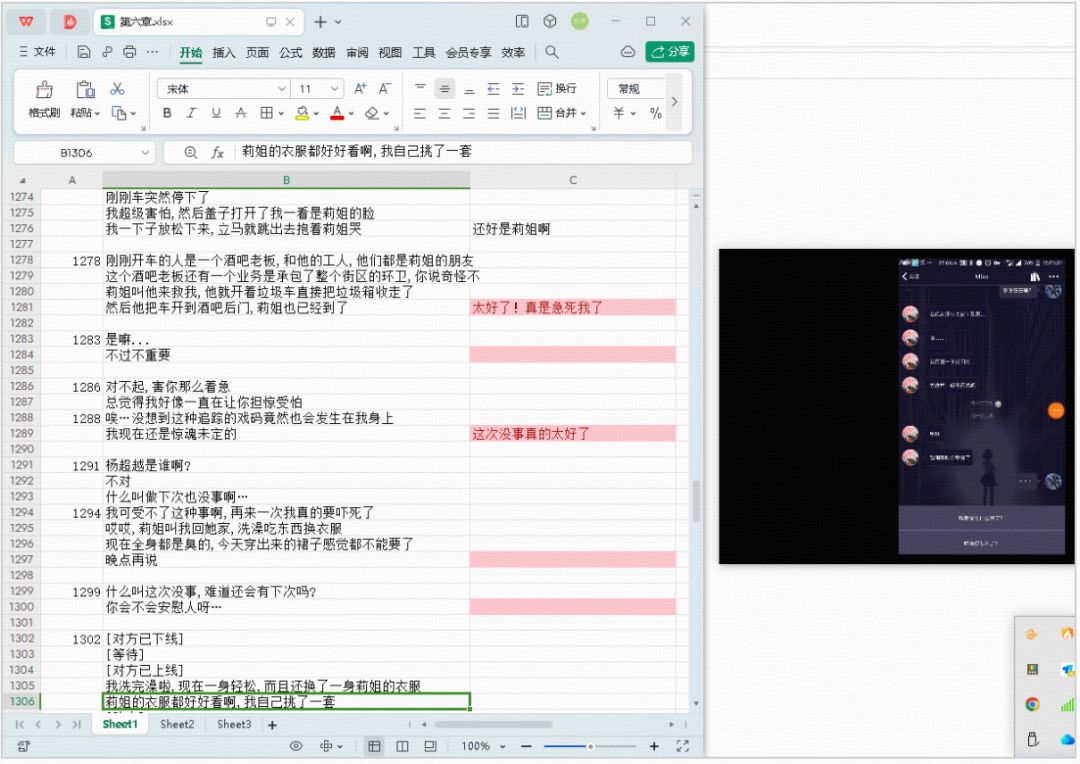Increase font size with the A+ icon

point(360,88)
